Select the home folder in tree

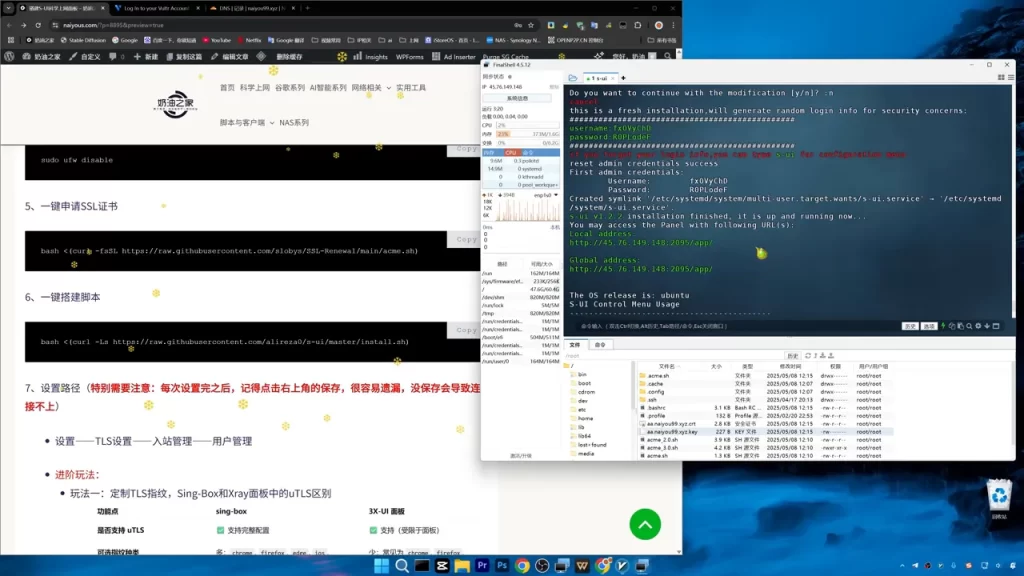pos(584,418)
